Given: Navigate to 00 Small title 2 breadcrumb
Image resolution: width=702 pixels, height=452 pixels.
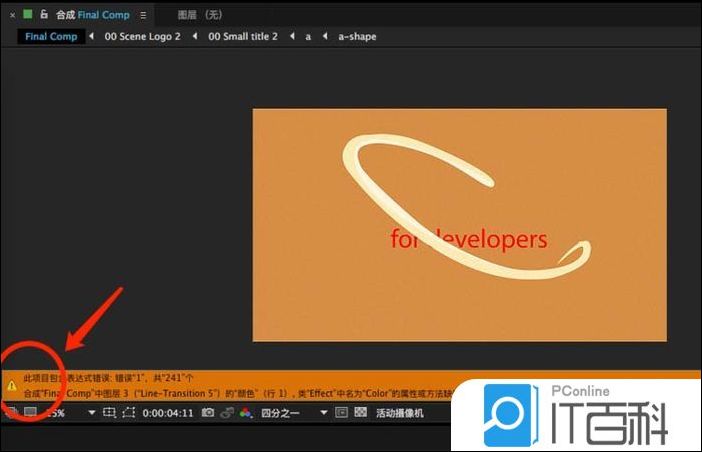Looking at the screenshot, I should [x=242, y=36].
